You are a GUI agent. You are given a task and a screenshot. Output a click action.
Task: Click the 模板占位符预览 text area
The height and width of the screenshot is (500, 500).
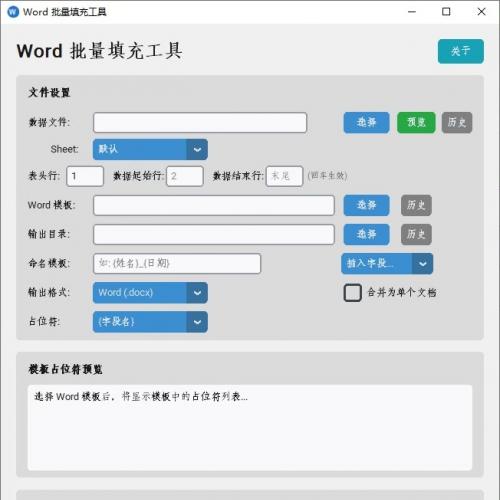click(250, 428)
